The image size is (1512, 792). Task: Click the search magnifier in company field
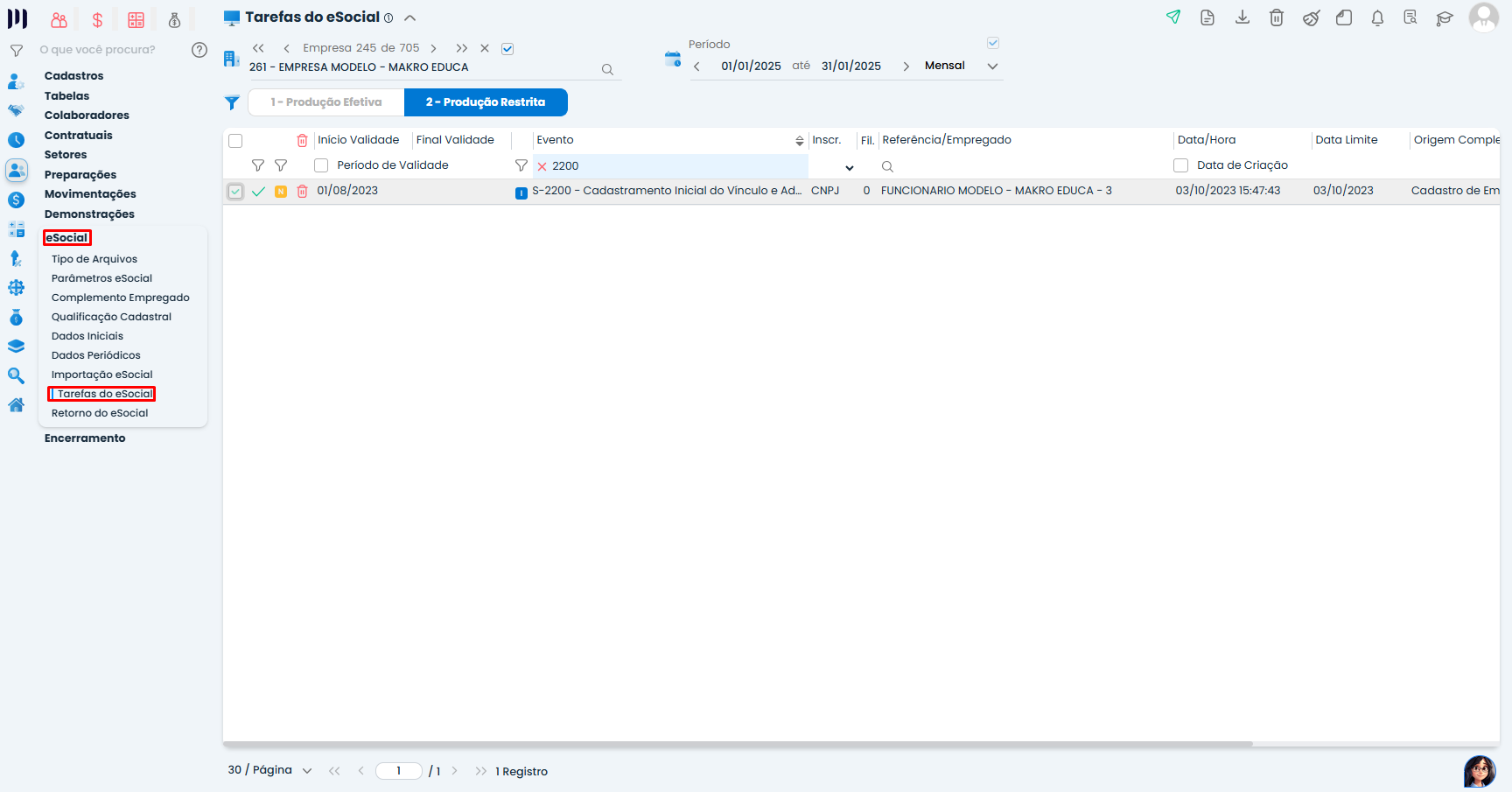tap(607, 69)
